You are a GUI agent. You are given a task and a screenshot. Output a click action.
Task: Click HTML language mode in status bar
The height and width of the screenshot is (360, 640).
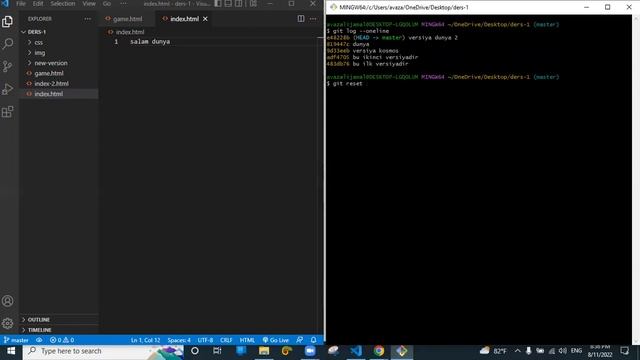pos(247,340)
